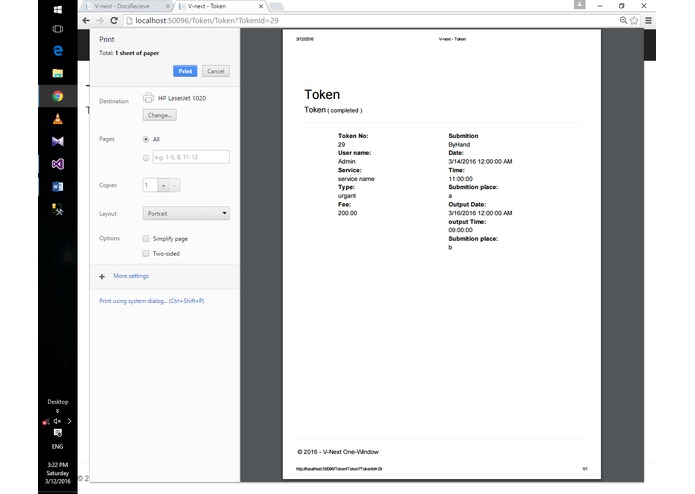Open Print using system dialog link
The width and height of the screenshot is (695, 494).
tap(152, 301)
